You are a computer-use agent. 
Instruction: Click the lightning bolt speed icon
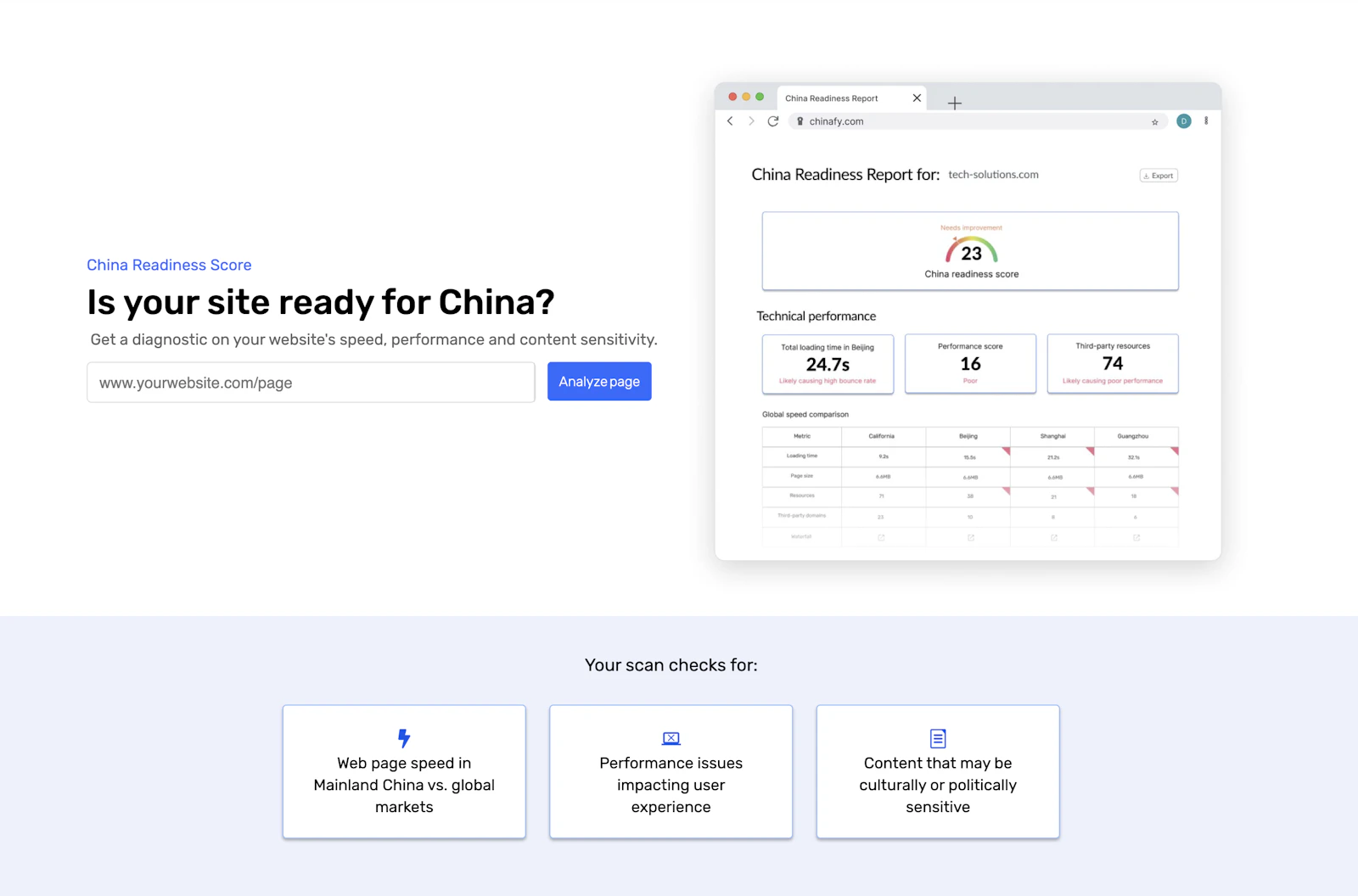(x=404, y=738)
